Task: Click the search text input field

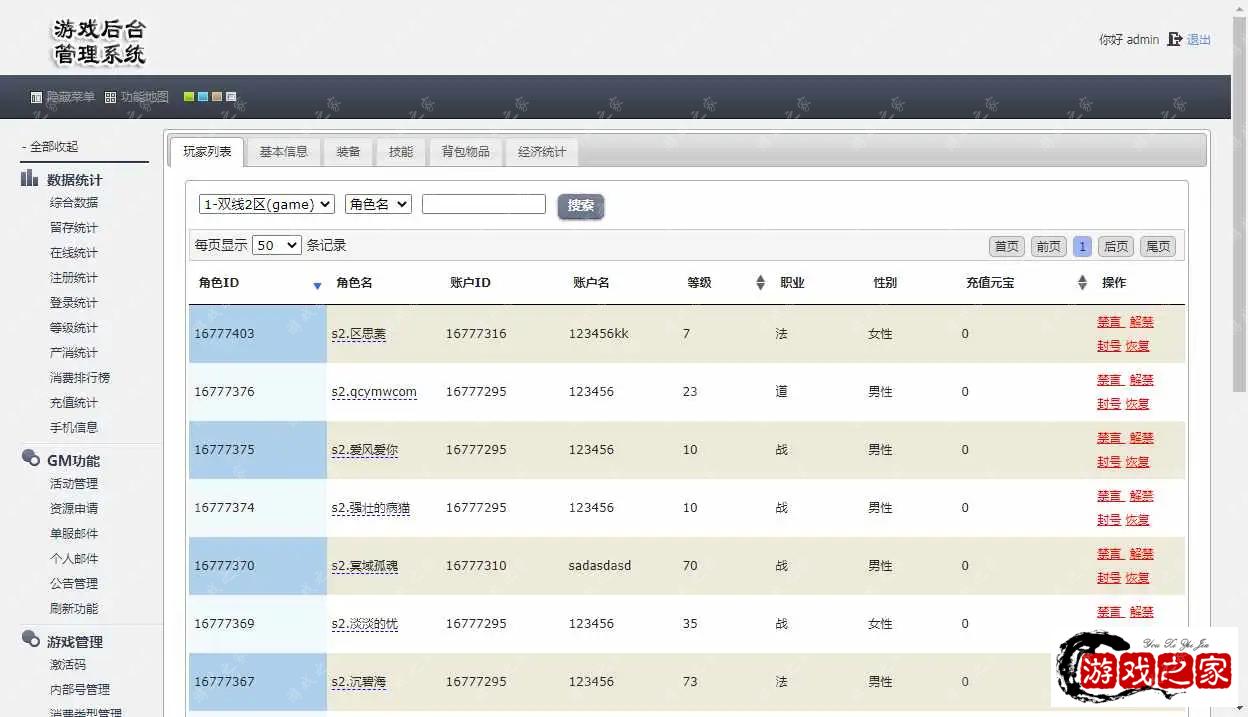Action: pyautogui.click(x=483, y=204)
